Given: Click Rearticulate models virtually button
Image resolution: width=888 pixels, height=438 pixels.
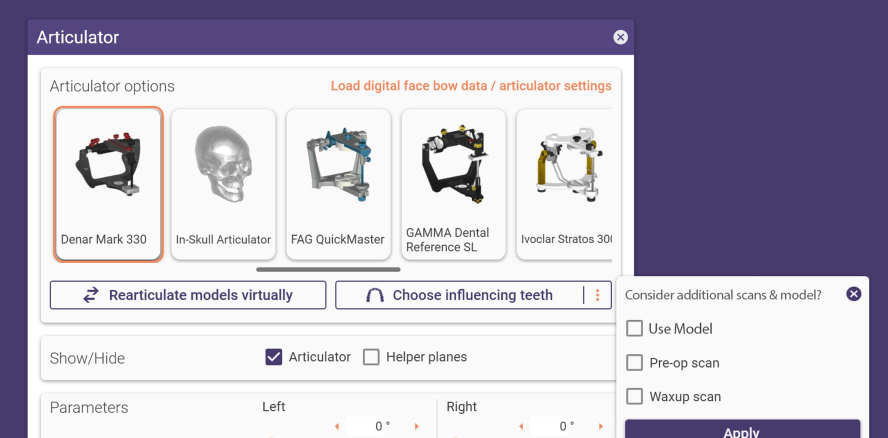Looking at the screenshot, I should (x=188, y=295).
